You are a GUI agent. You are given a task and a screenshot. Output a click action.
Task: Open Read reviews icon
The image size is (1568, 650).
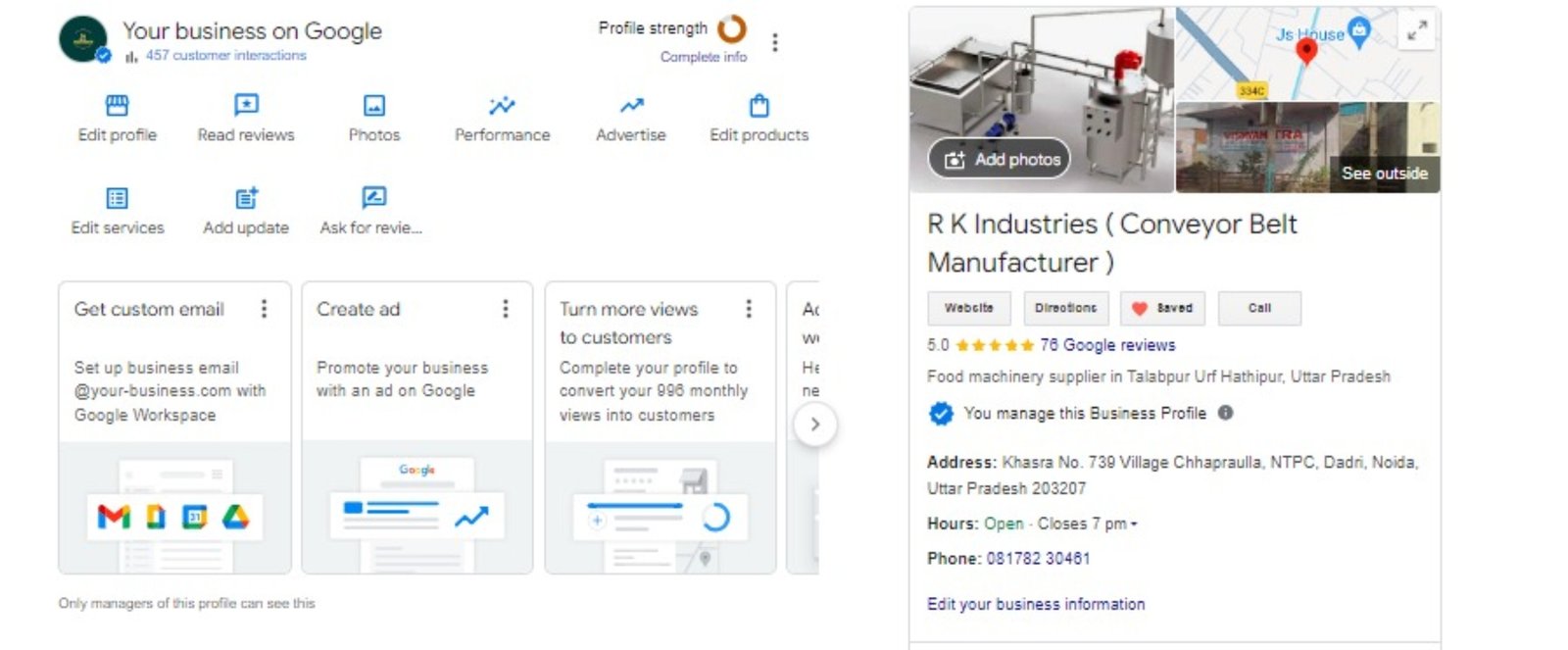pyautogui.click(x=245, y=105)
